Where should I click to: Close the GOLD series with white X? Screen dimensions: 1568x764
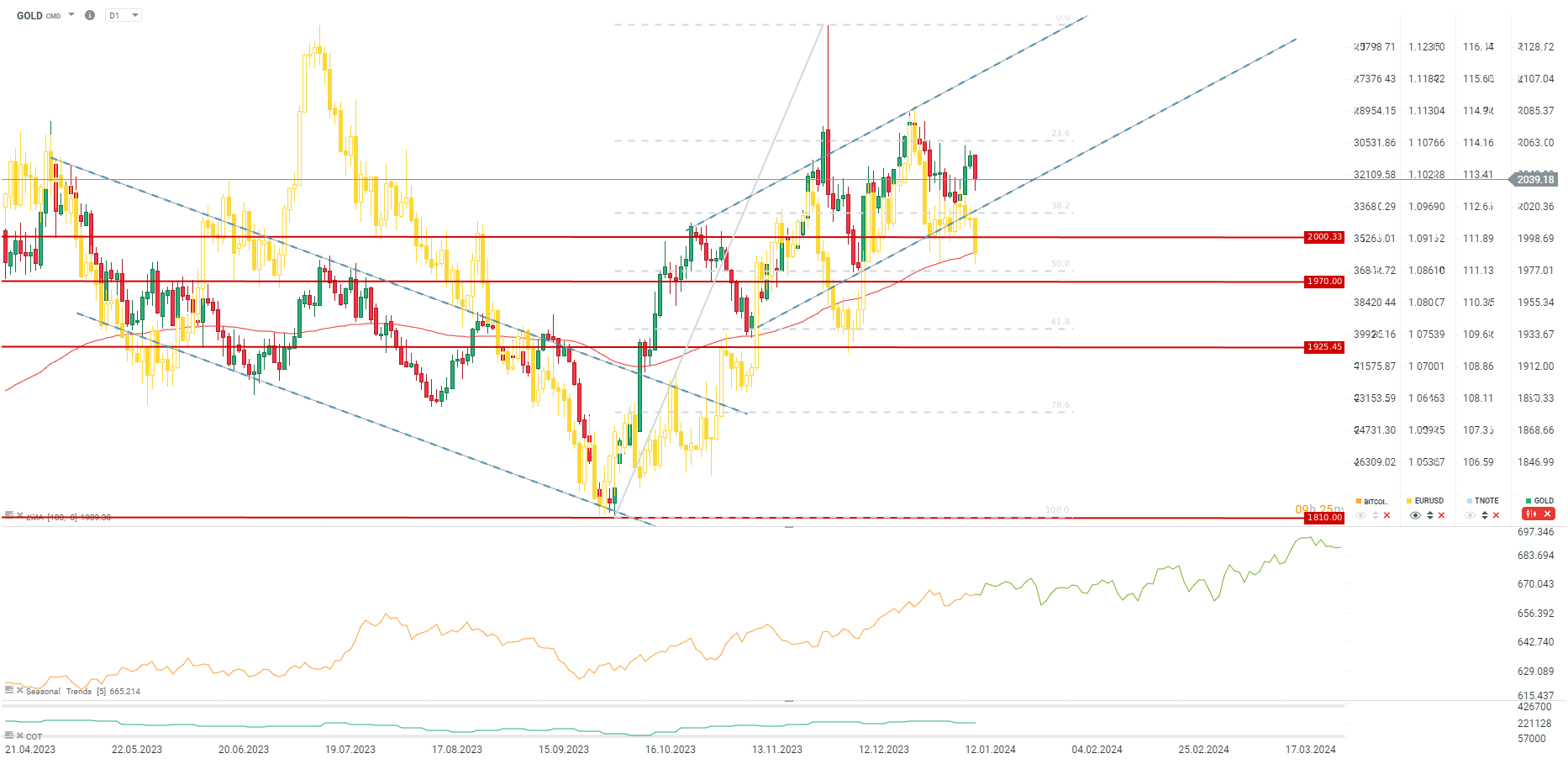1547,514
